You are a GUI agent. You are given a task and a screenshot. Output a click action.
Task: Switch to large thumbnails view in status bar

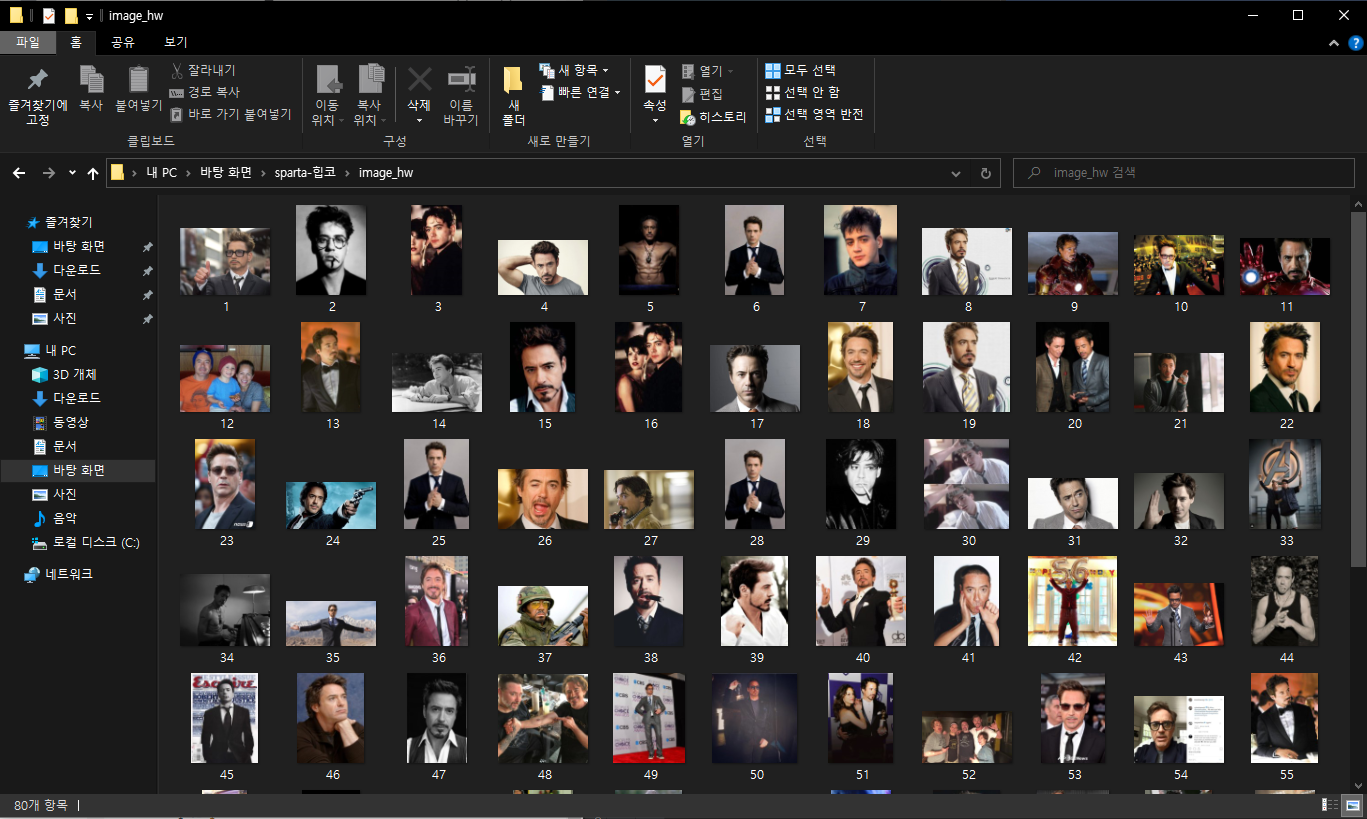(1353, 805)
